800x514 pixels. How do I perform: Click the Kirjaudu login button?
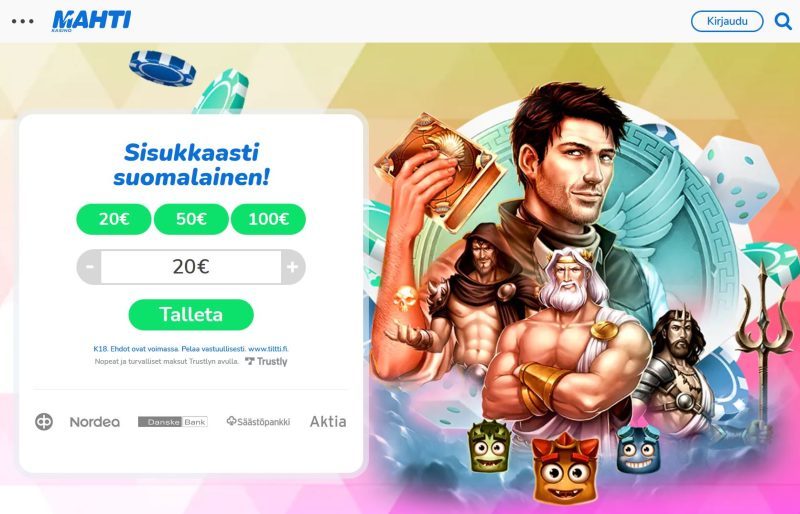point(727,21)
